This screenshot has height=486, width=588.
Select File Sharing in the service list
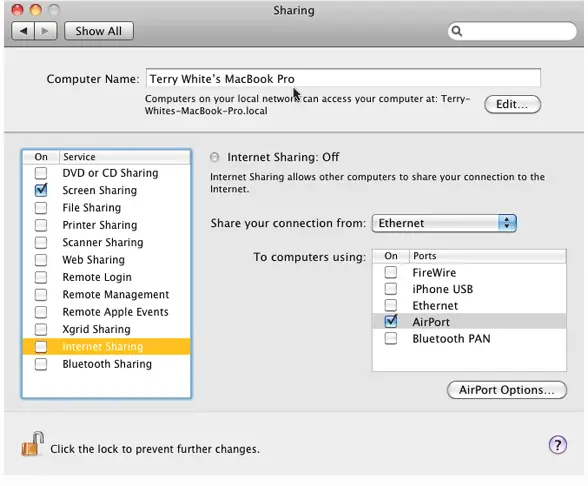[x=106, y=207]
